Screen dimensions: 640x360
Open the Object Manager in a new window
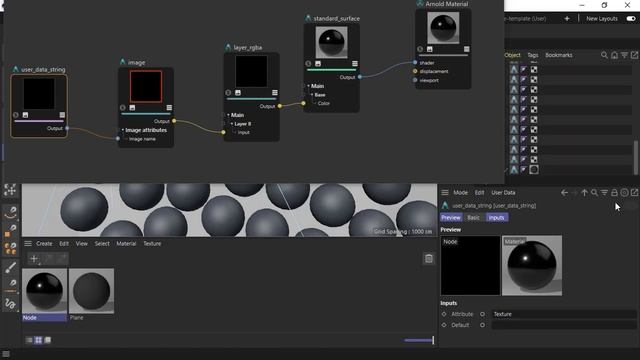tap(634, 55)
